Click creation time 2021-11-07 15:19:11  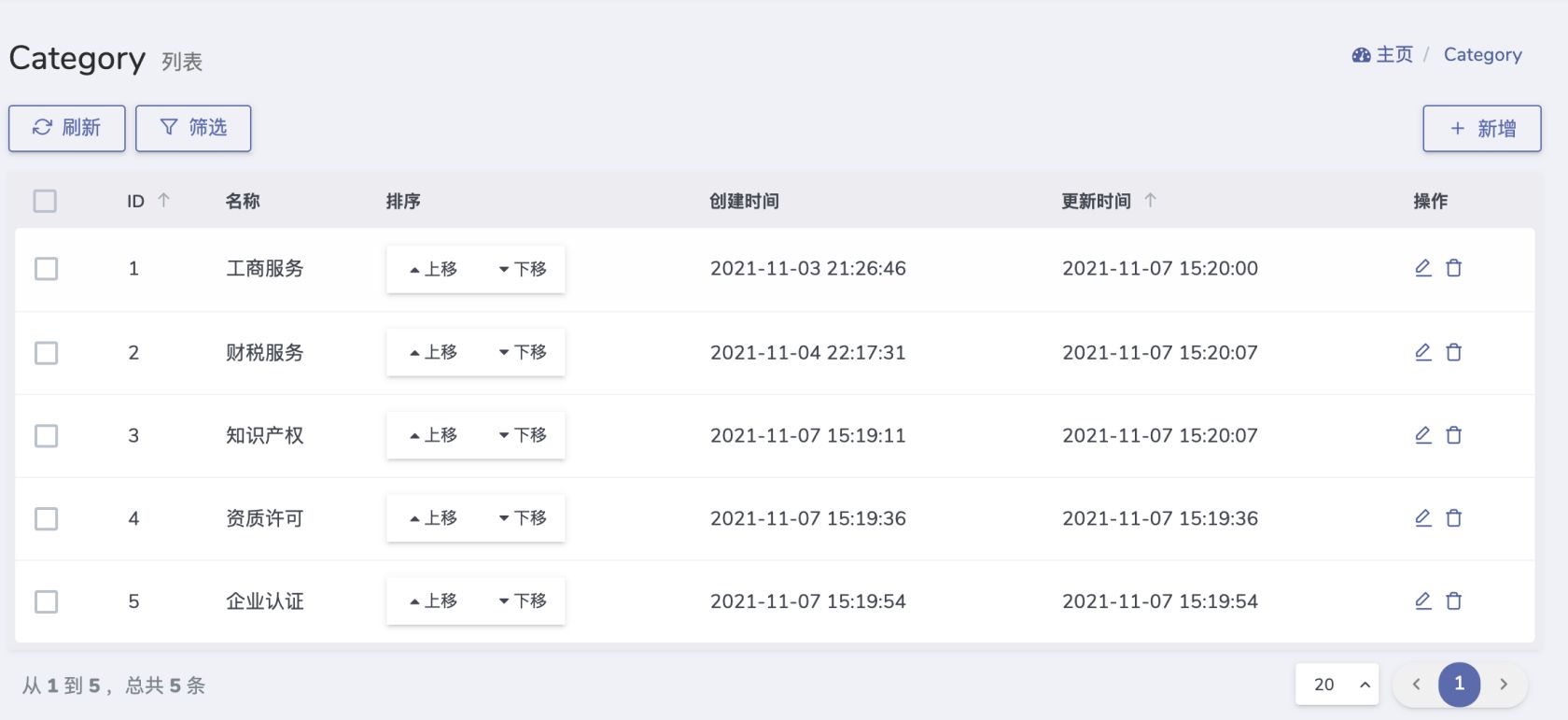(x=808, y=435)
